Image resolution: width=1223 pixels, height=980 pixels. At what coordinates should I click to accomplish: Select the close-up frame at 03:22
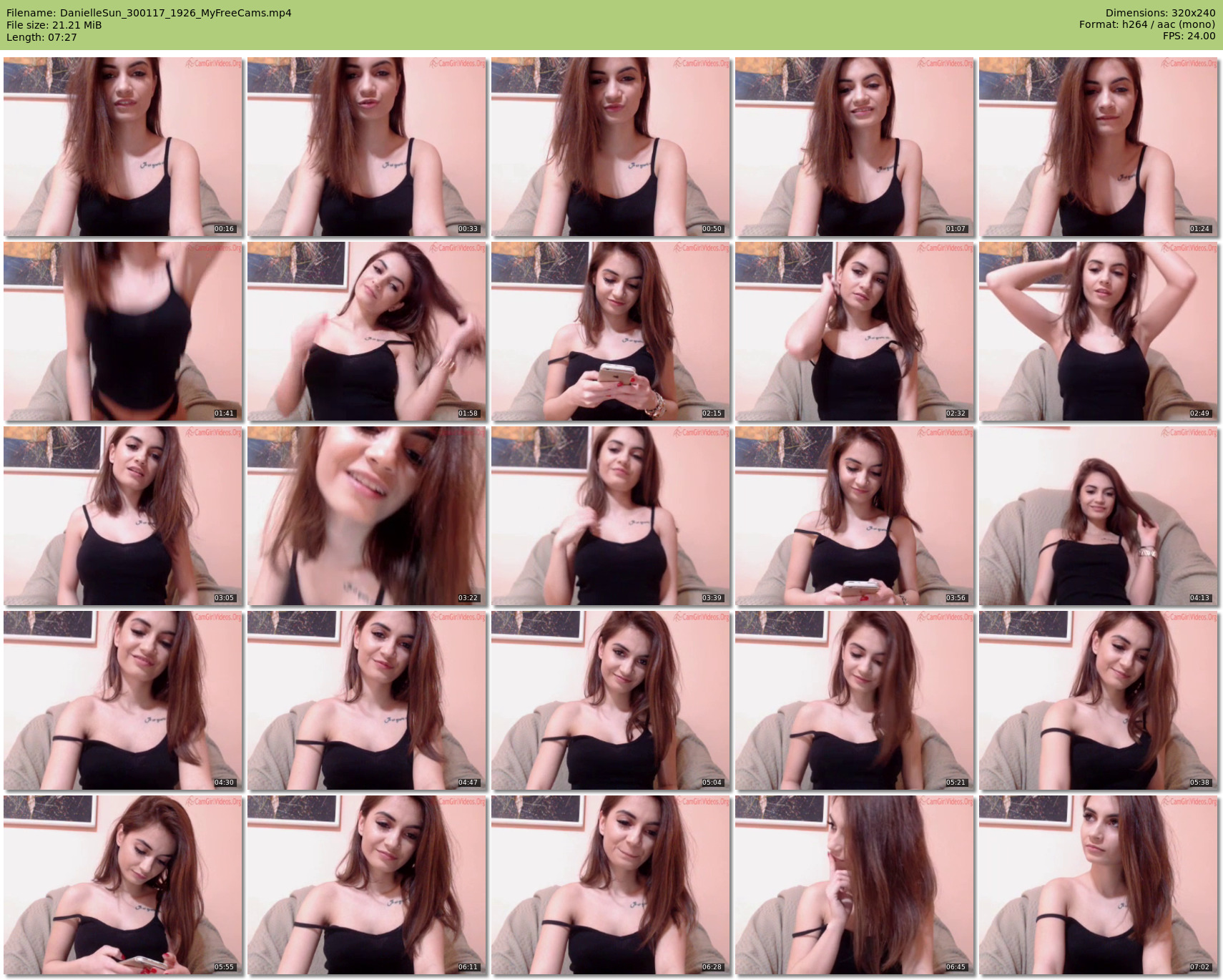click(367, 516)
